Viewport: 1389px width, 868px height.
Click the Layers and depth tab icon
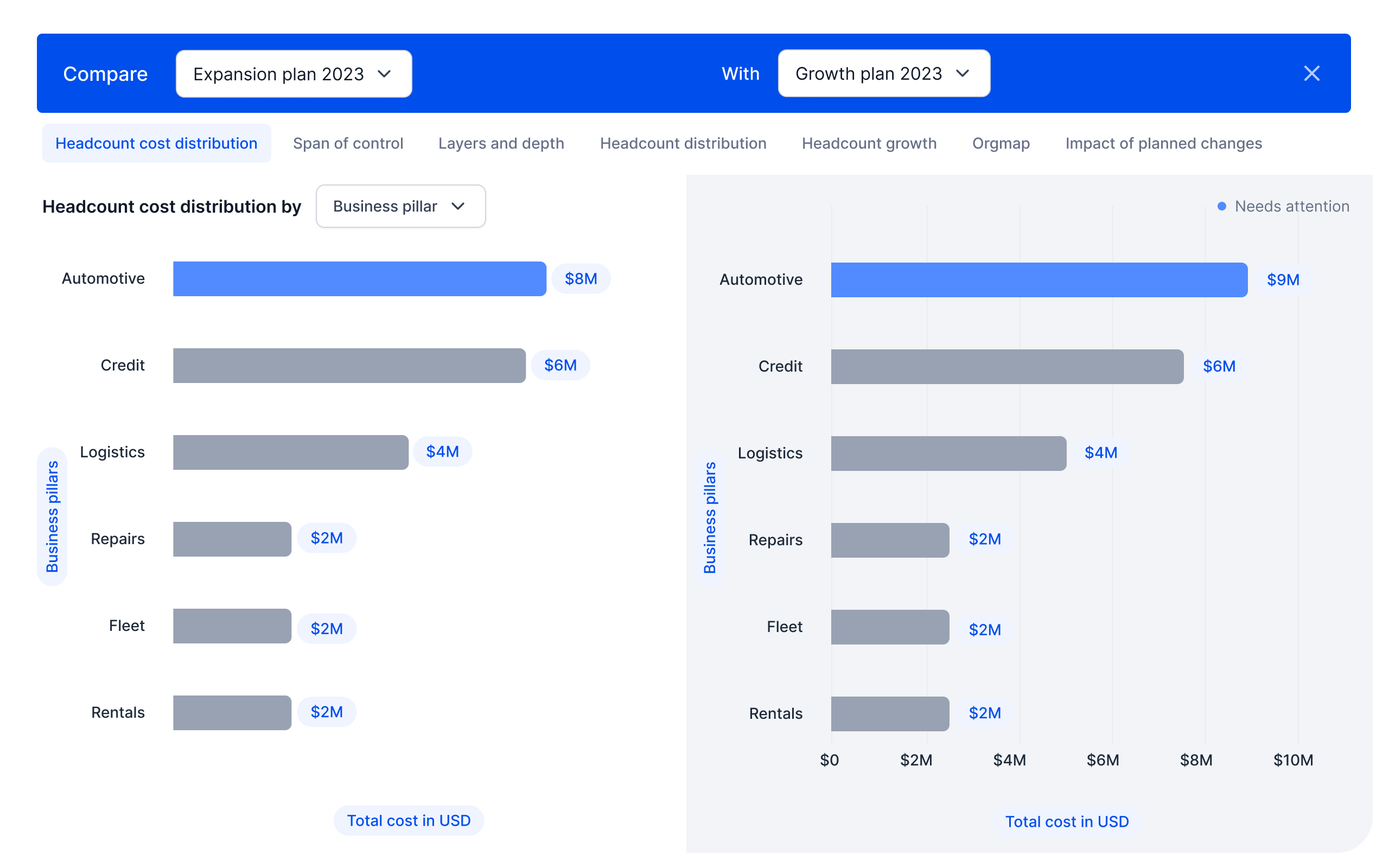coord(501,142)
